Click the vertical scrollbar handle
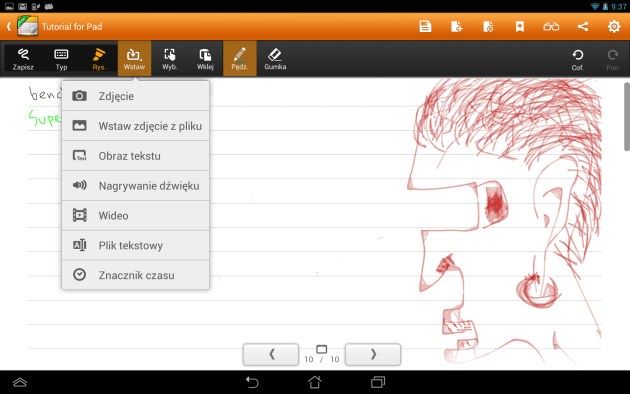The height and width of the screenshot is (394, 630). point(626,116)
